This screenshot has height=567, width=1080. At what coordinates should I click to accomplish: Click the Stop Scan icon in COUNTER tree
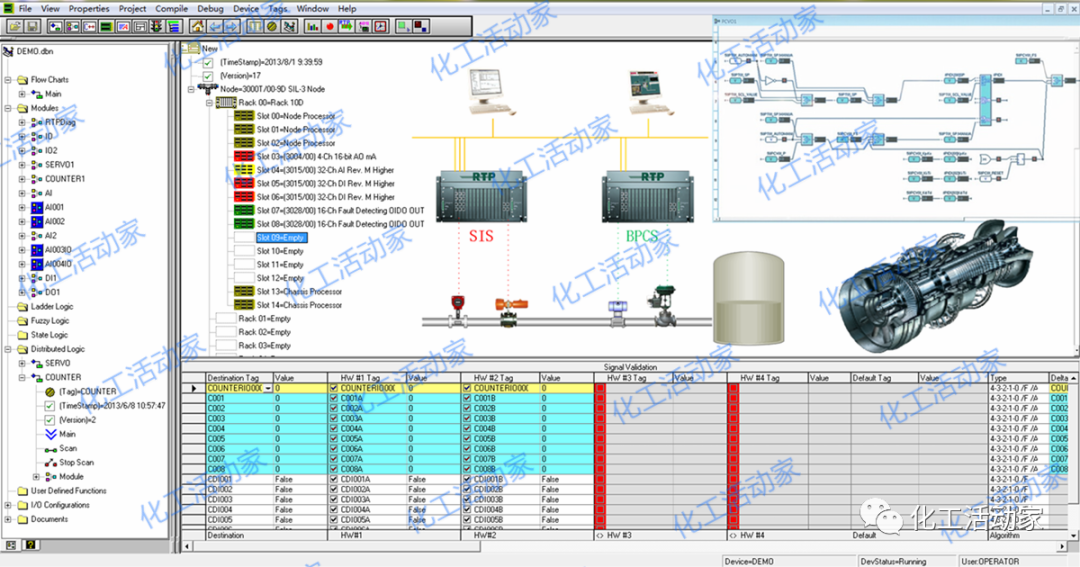click(x=50, y=462)
